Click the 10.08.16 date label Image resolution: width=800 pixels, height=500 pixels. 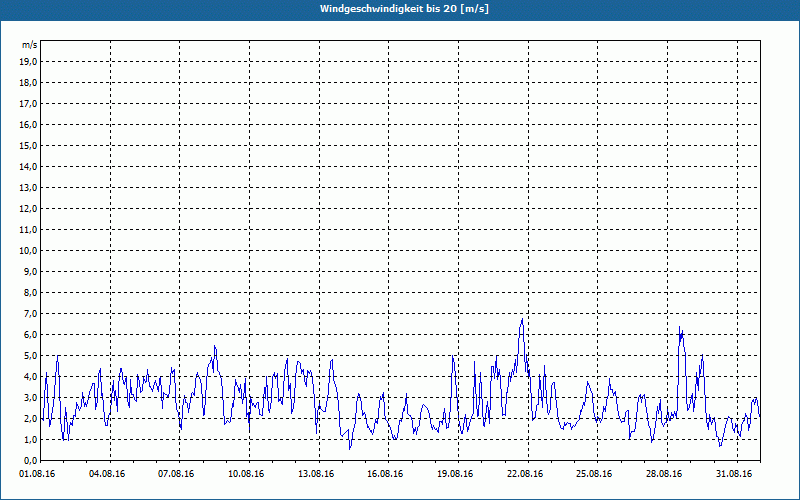pos(246,474)
